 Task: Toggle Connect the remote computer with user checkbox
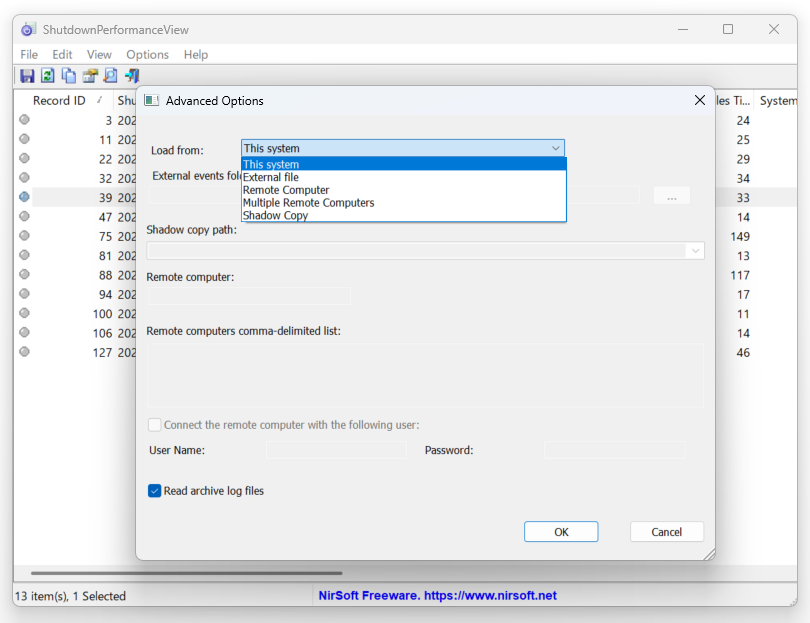click(x=154, y=425)
